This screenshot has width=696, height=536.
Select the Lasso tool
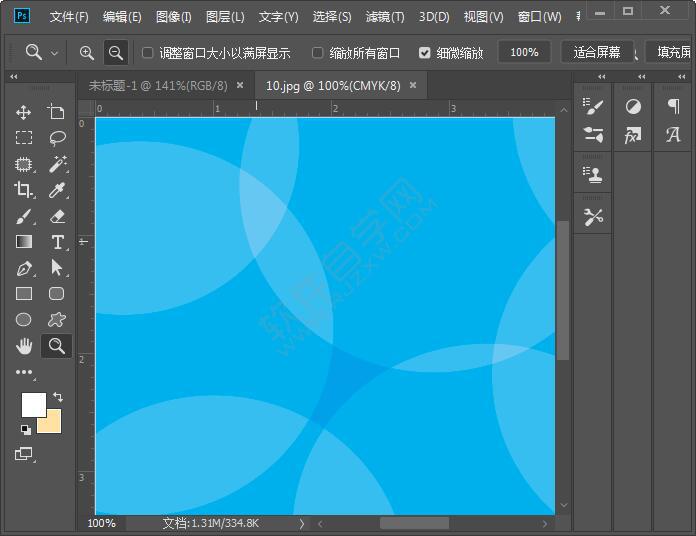point(57,138)
